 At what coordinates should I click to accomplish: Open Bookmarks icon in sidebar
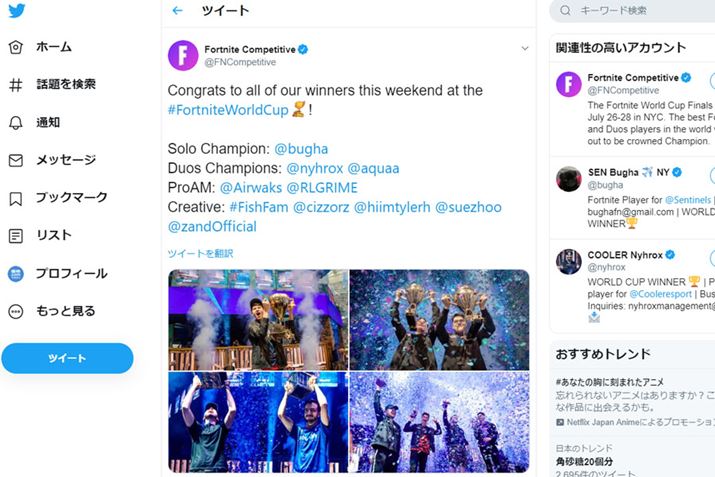point(16,198)
